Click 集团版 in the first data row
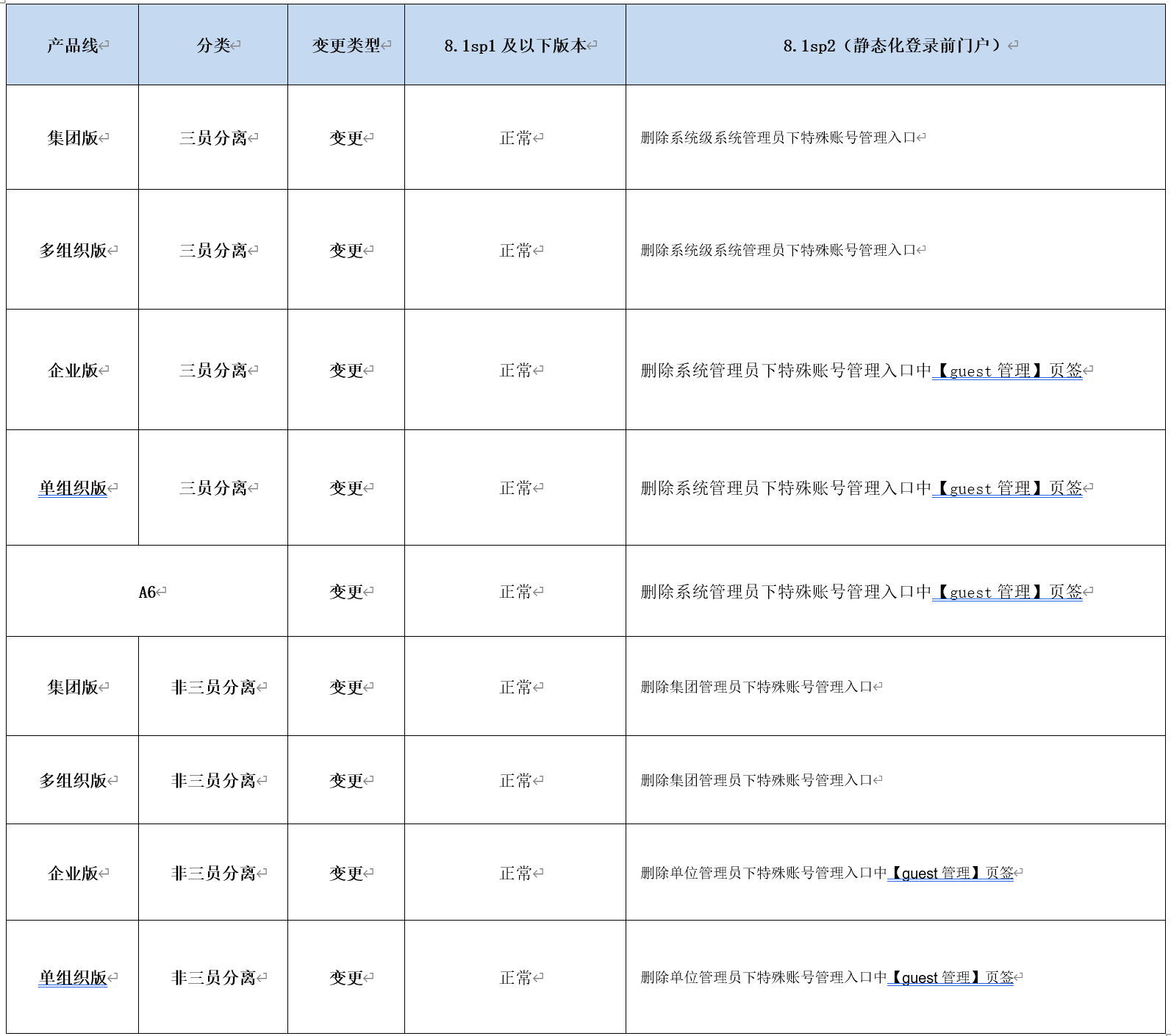Viewport: 1171px width, 1036px height. [x=72, y=138]
